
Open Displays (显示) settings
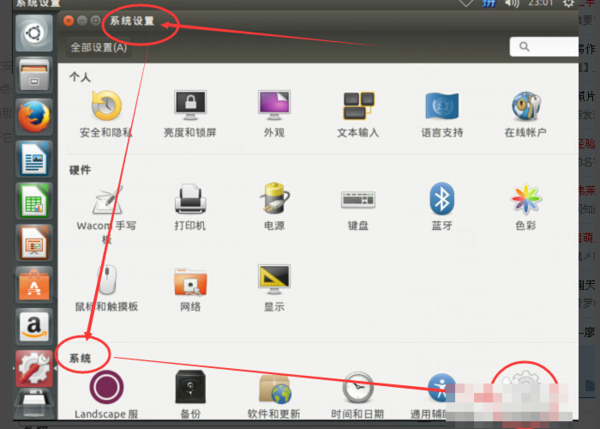pyautogui.click(x=274, y=288)
